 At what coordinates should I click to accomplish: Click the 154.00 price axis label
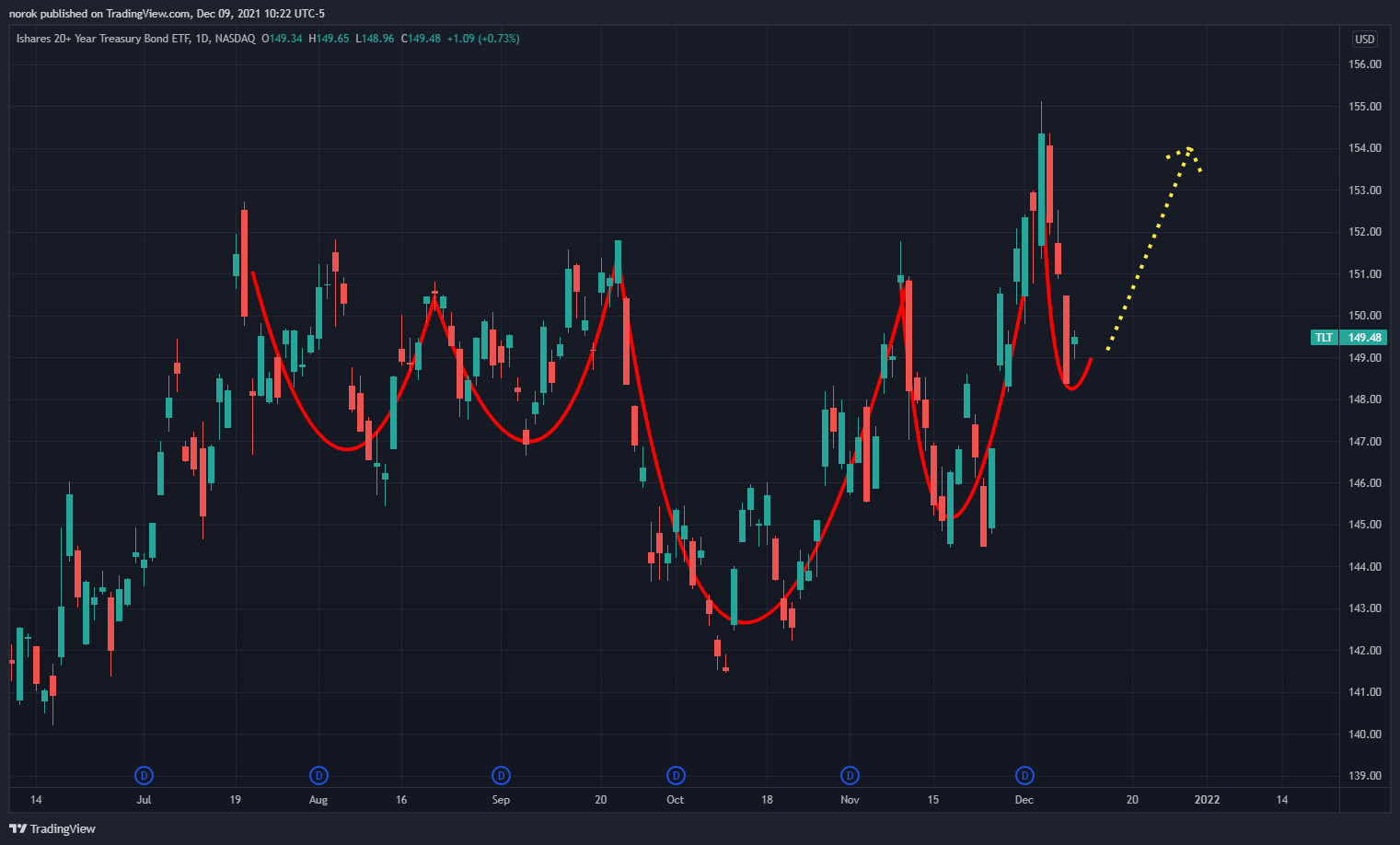[x=1365, y=148]
